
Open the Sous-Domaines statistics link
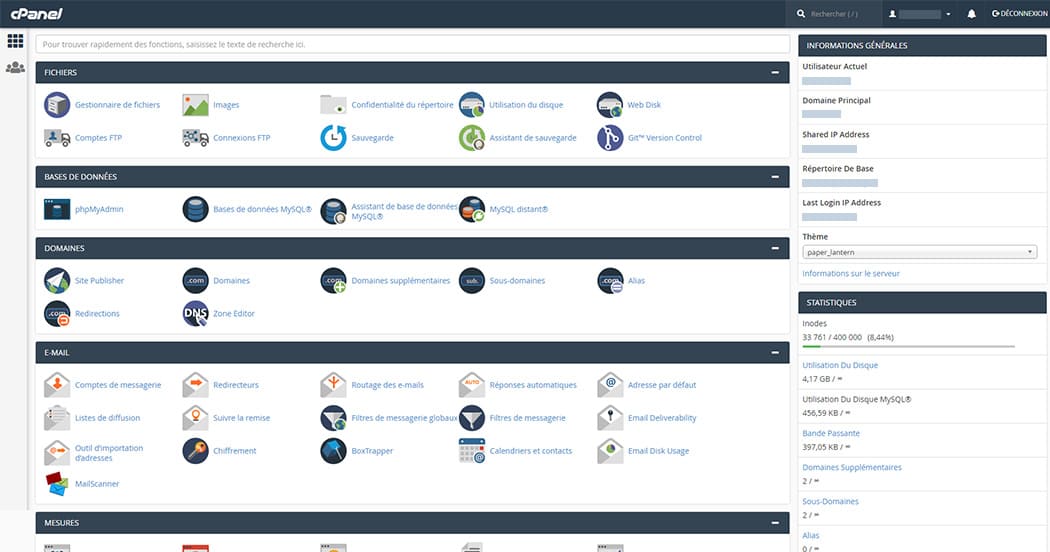[x=830, y=502]
